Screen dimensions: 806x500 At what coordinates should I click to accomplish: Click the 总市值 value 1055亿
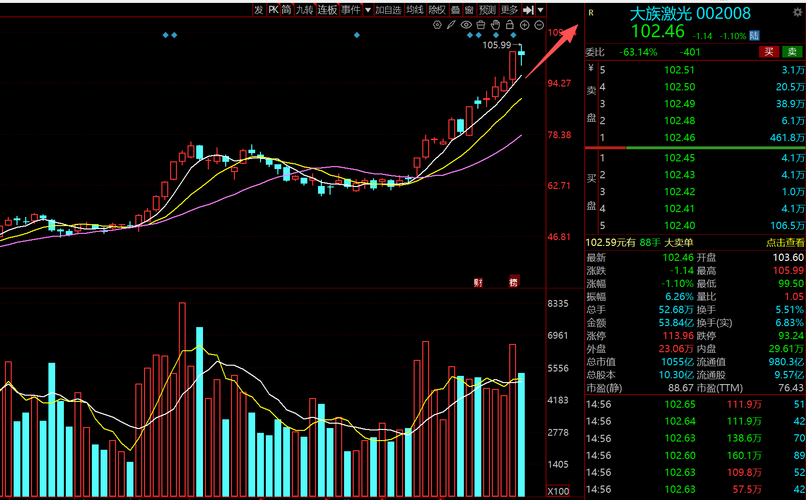(x=677, y=362)
